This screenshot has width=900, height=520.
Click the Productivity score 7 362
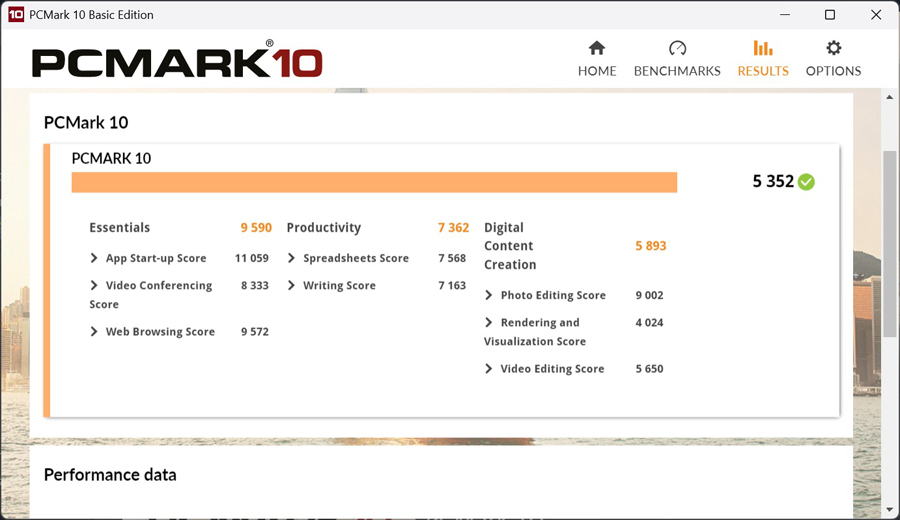point(453,227)
